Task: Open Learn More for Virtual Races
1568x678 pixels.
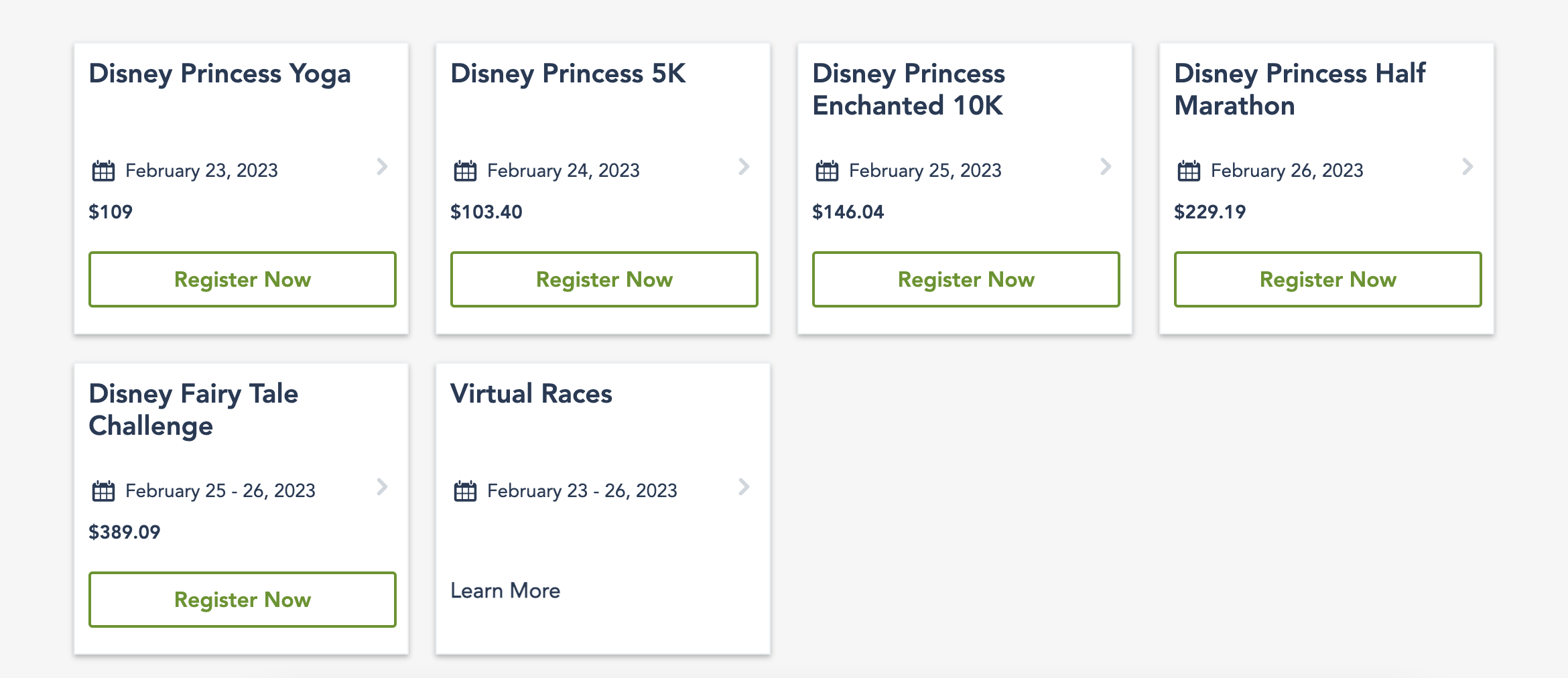Action: click(505, 591)
